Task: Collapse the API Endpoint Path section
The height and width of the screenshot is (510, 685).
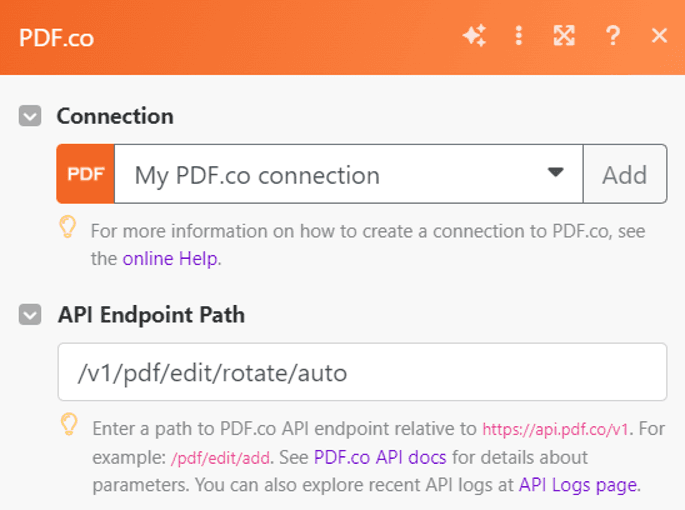Action: pos(31,315)
